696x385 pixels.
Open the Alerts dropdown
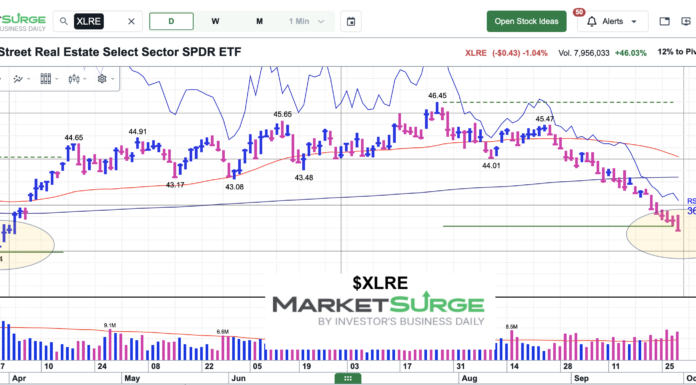tap(613, 21)
